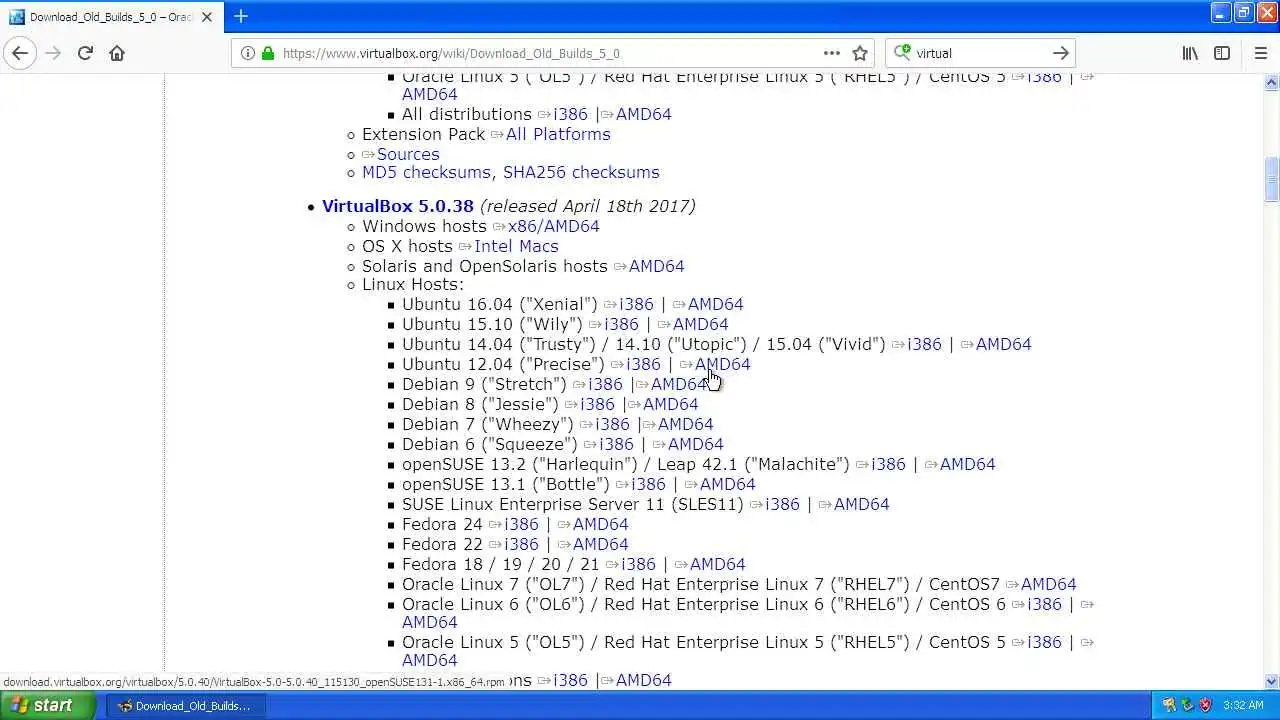1280x720 pixels.
Task: Open the VirtualBox 5.0.38 heading link
Action: 398,206
